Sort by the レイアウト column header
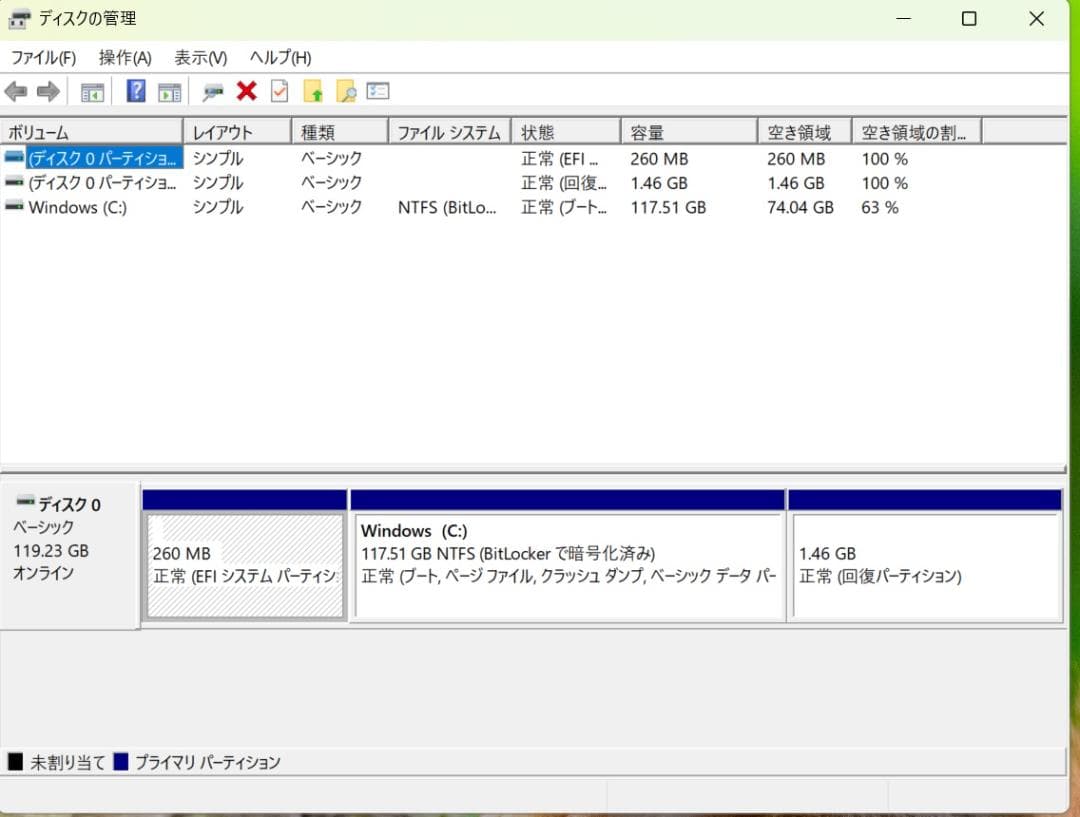The image size is (1080, 817). 238,132
